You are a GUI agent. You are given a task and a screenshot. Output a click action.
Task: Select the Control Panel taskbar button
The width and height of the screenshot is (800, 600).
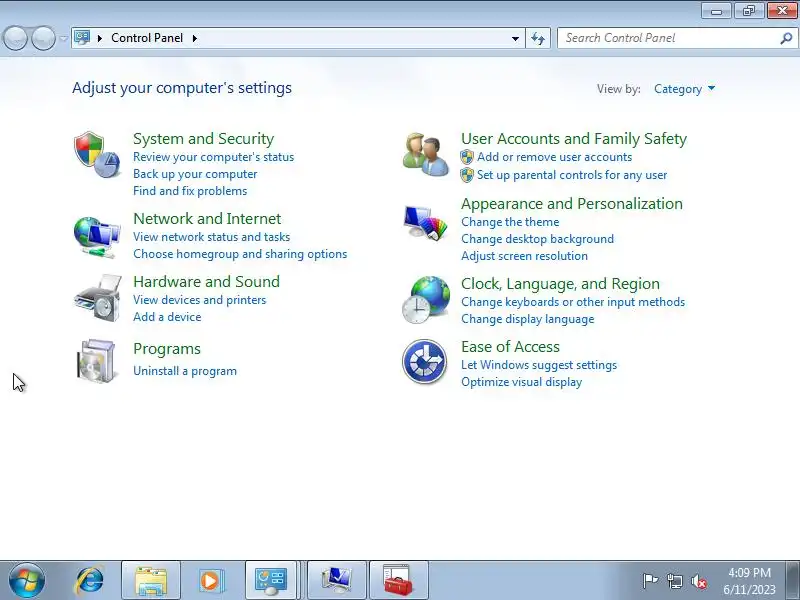point(271,580)
